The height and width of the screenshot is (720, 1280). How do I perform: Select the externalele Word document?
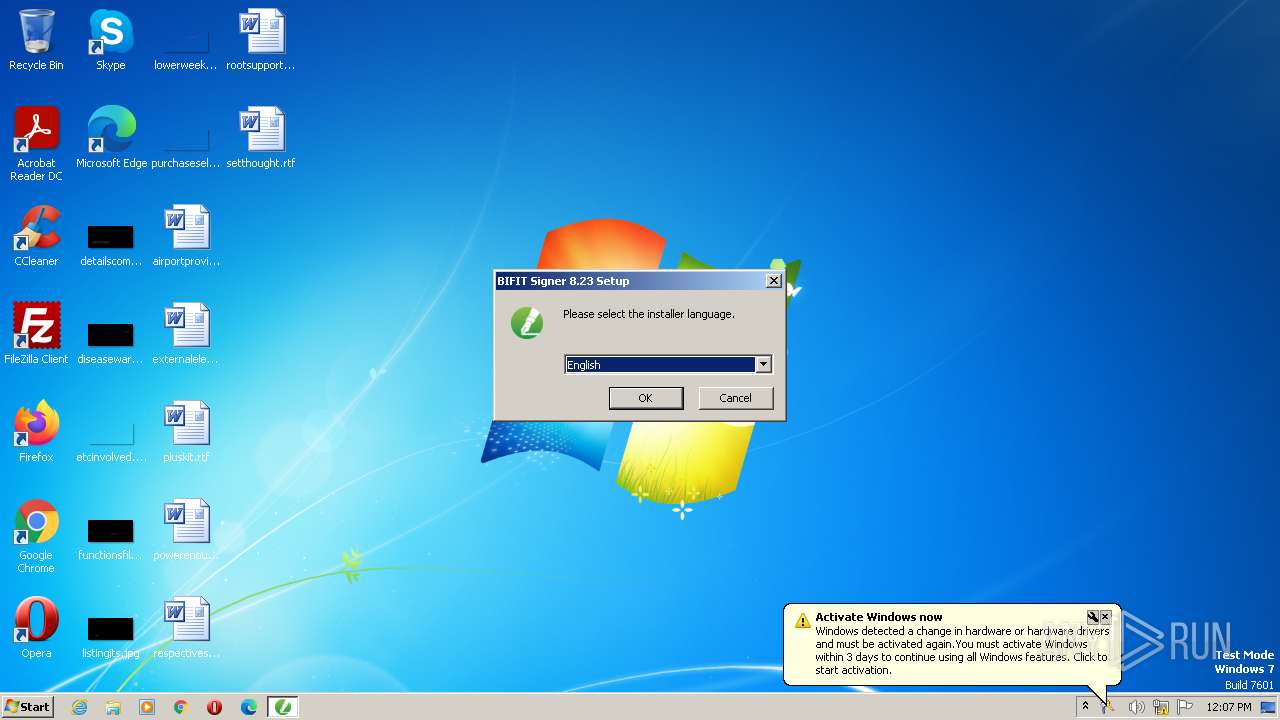tap(186, 335)
